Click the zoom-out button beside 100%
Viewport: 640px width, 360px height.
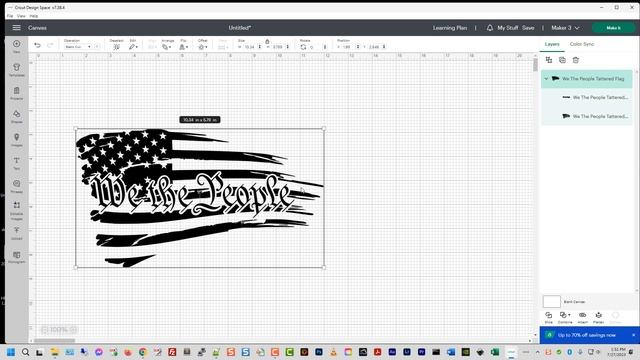(45, 329)
